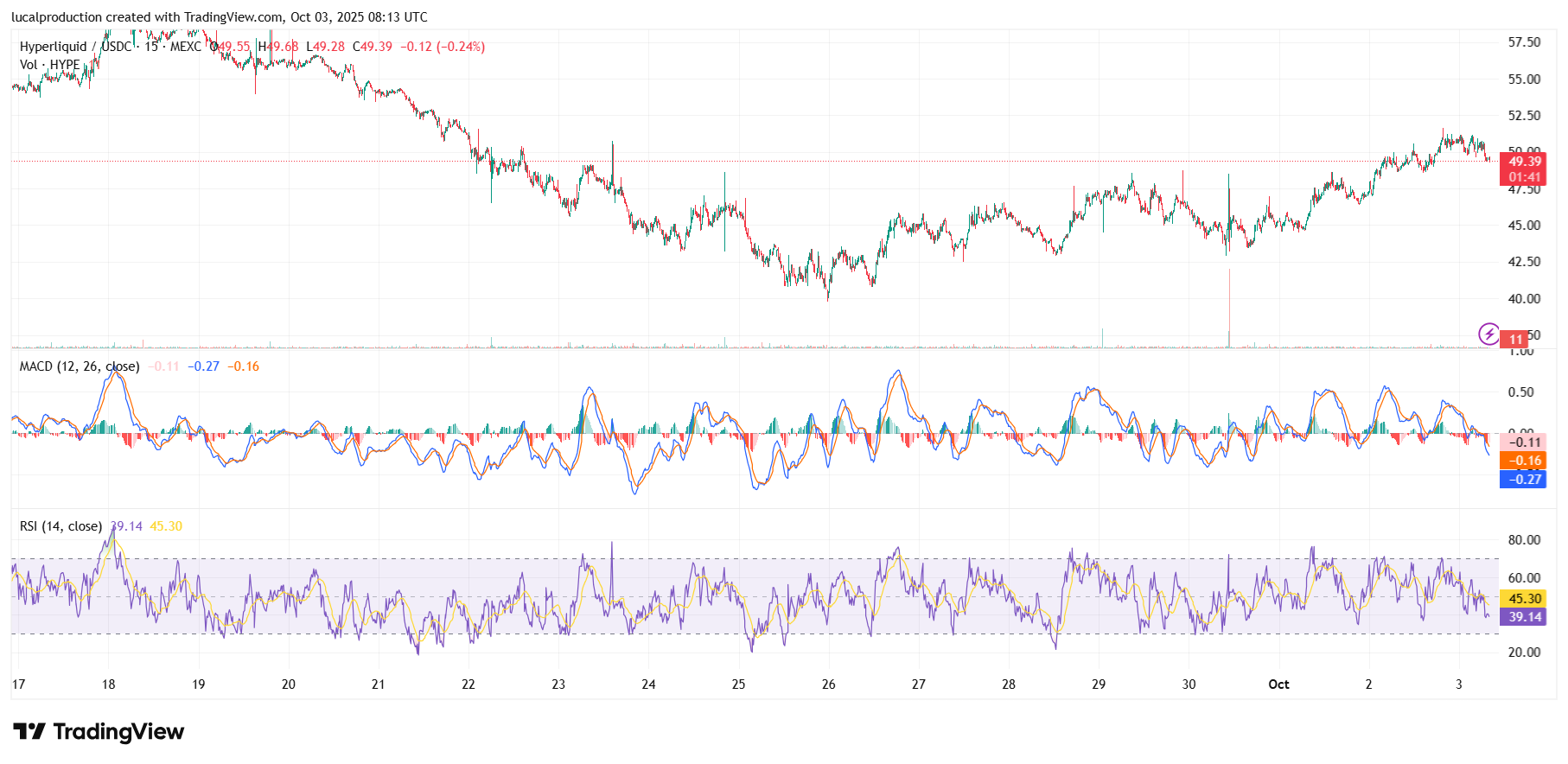Click the closing price C49.39 value in header
This screenshot has width=1568, height=764.
(x=373, y=47)
